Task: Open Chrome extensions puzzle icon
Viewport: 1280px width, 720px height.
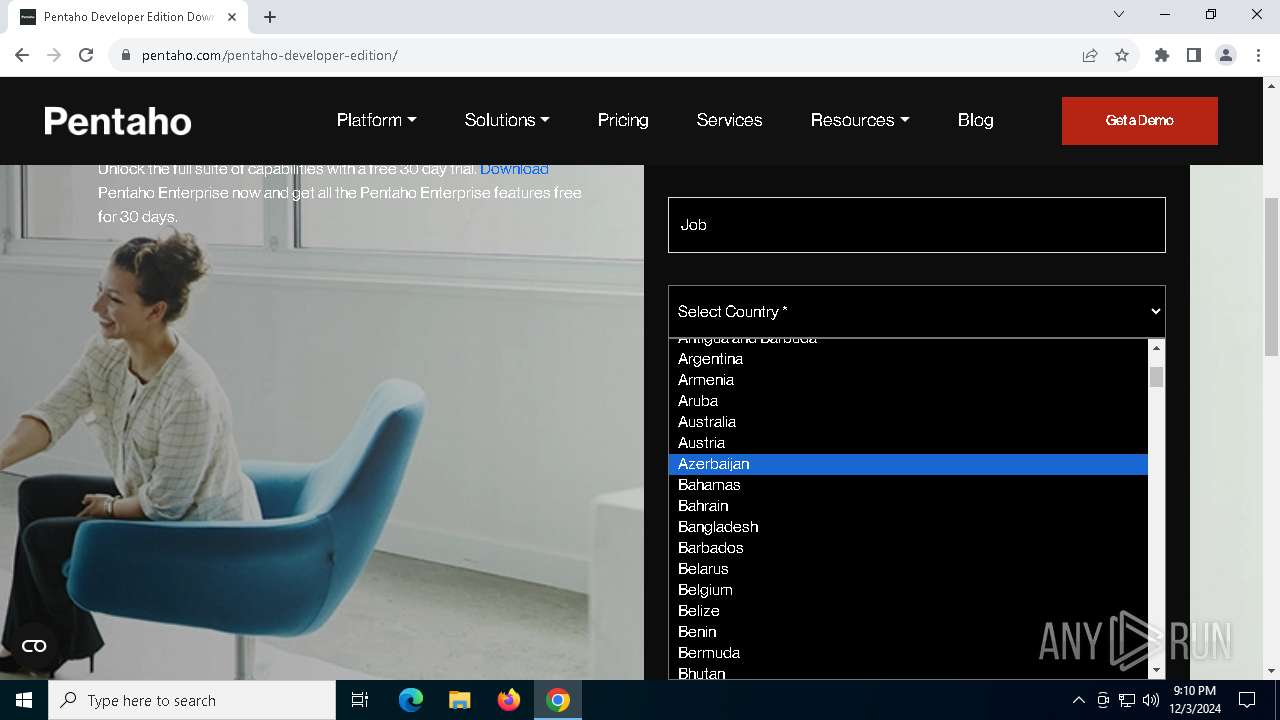Action: tap(1162, 55)
